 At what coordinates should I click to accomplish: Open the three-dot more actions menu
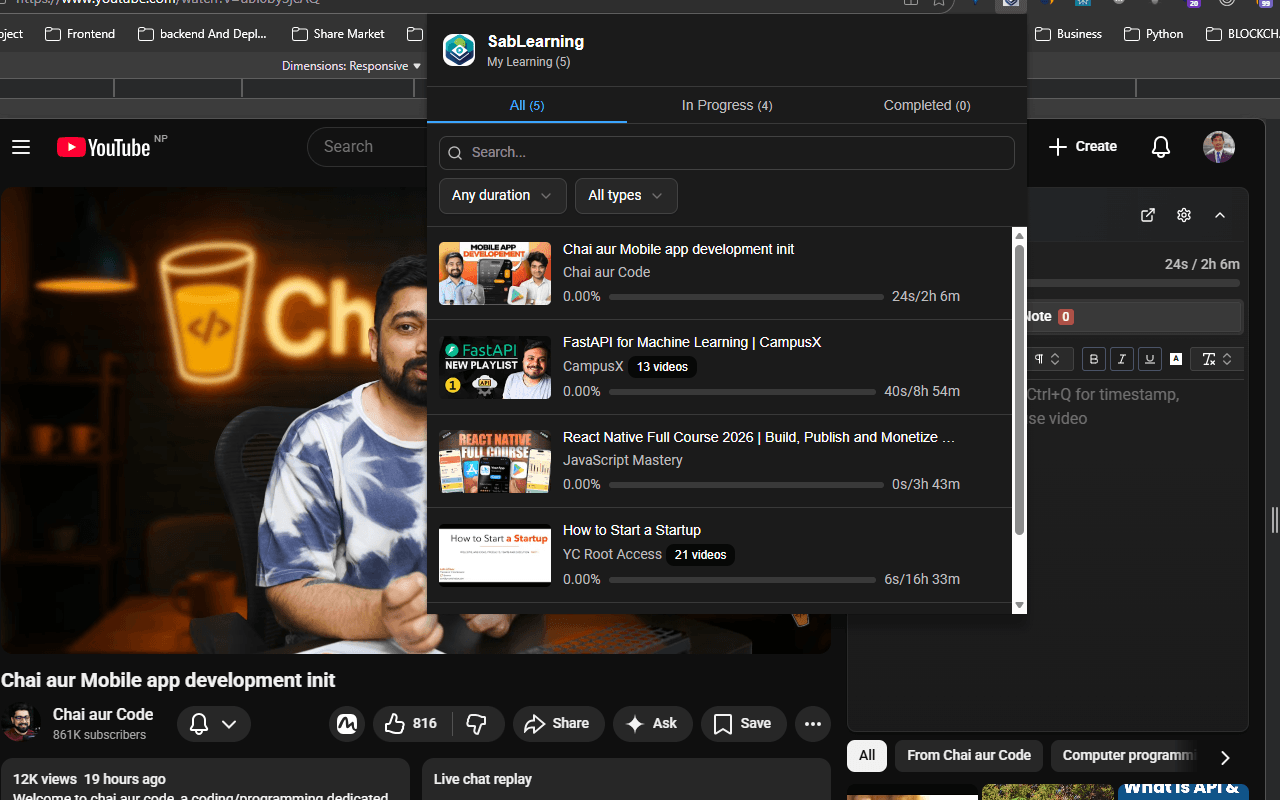pos(812,724)
